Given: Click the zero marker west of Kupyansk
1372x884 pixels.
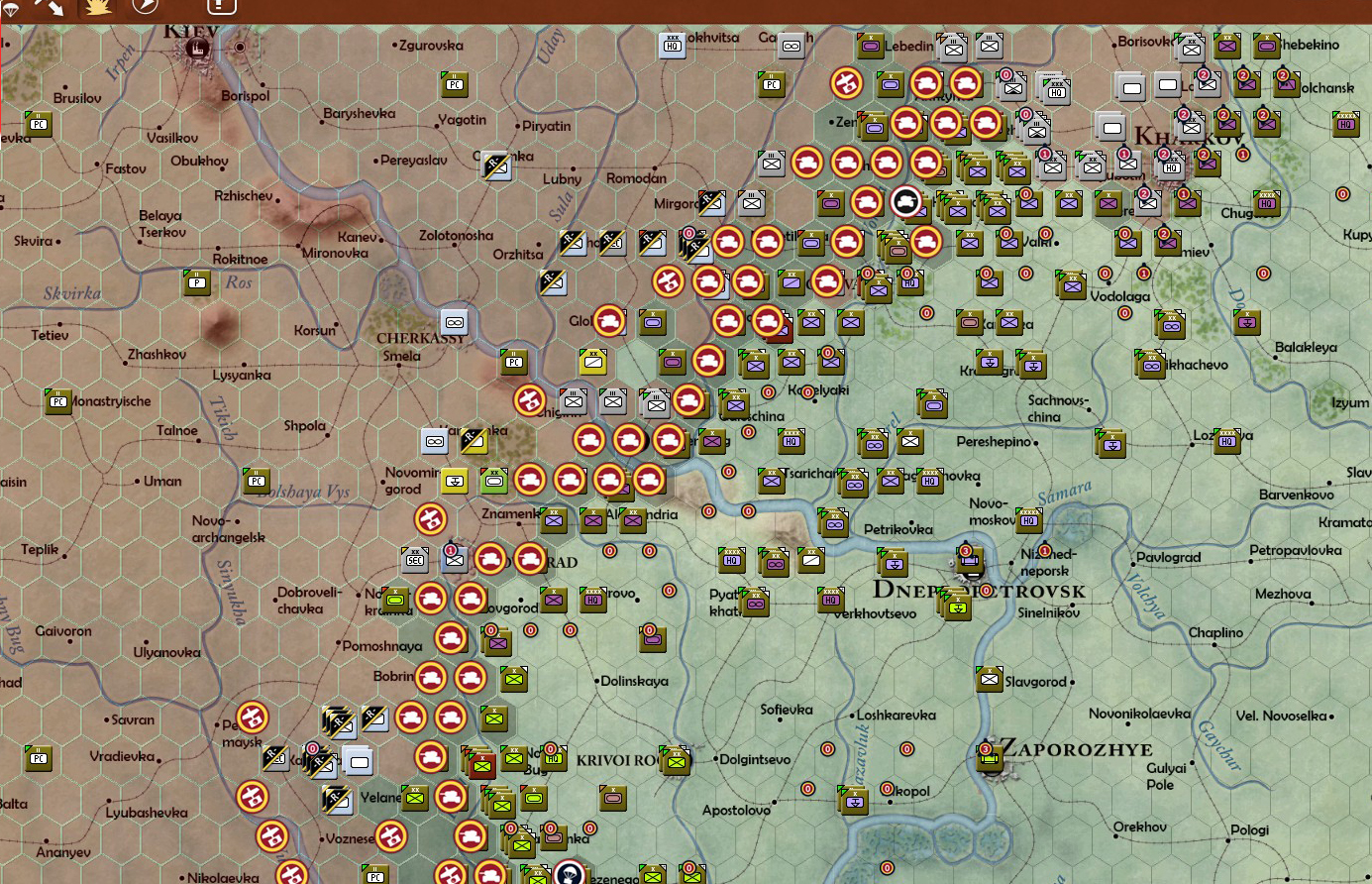Looking at the screenshot, I should click(x=1343, y=195).
